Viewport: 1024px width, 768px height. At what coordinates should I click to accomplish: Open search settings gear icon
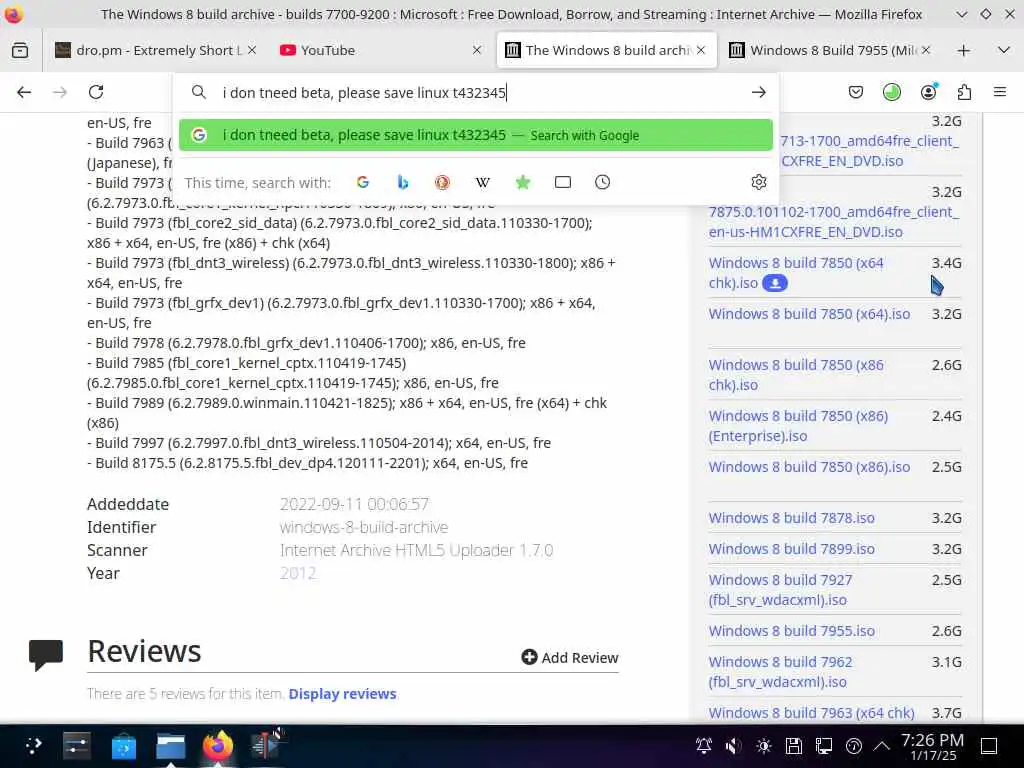[x=758, y=182]
